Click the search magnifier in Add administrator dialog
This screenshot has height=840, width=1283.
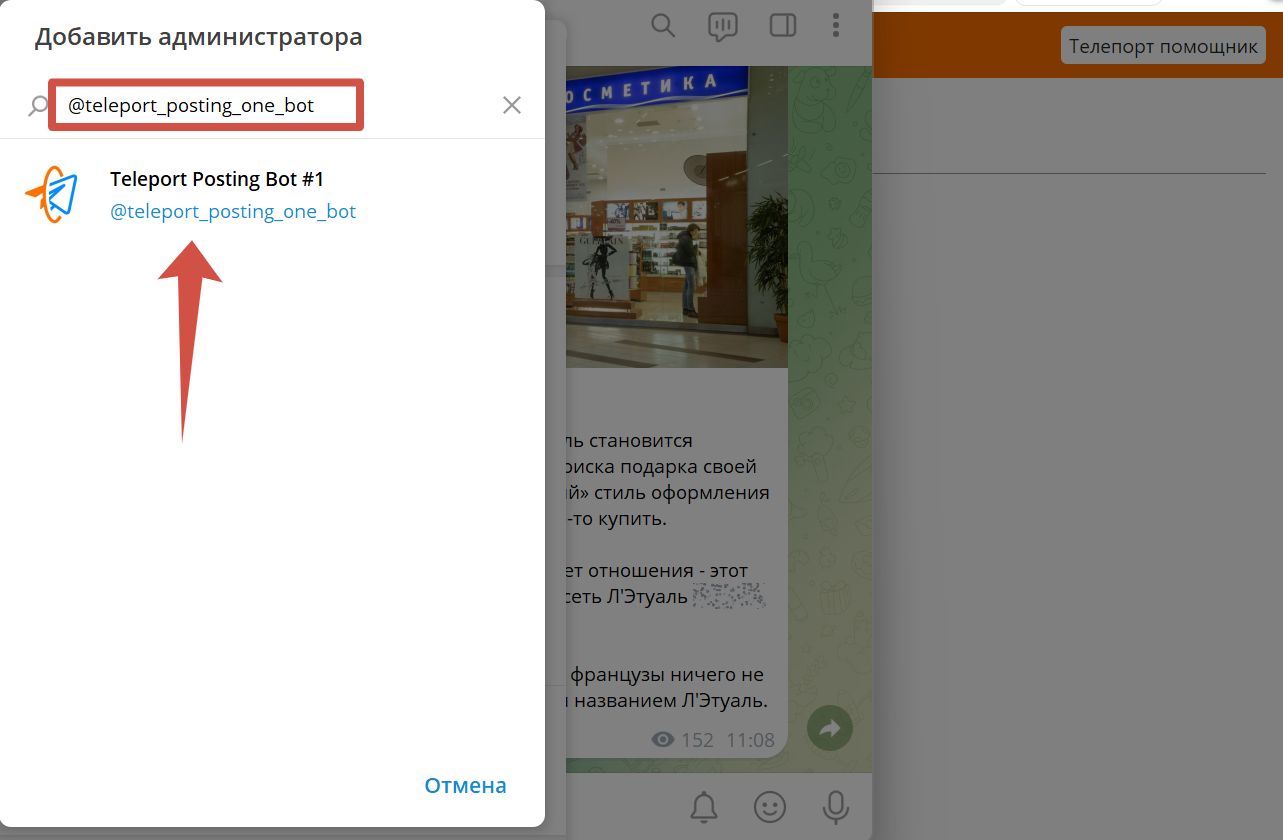click(x=38, y=105)
